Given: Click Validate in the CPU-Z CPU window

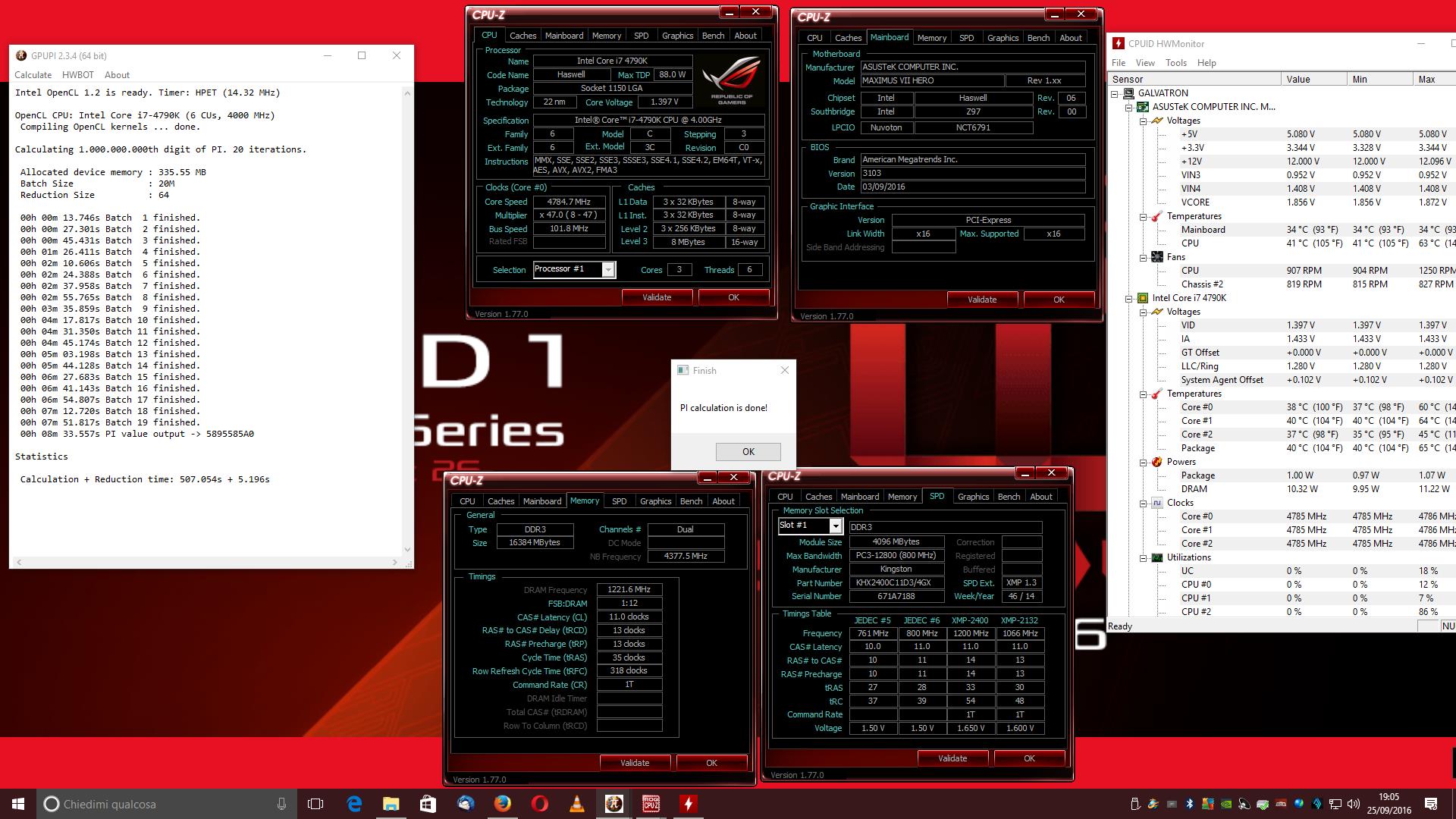Looking at the screenshot, I should [x=657, y=297].
